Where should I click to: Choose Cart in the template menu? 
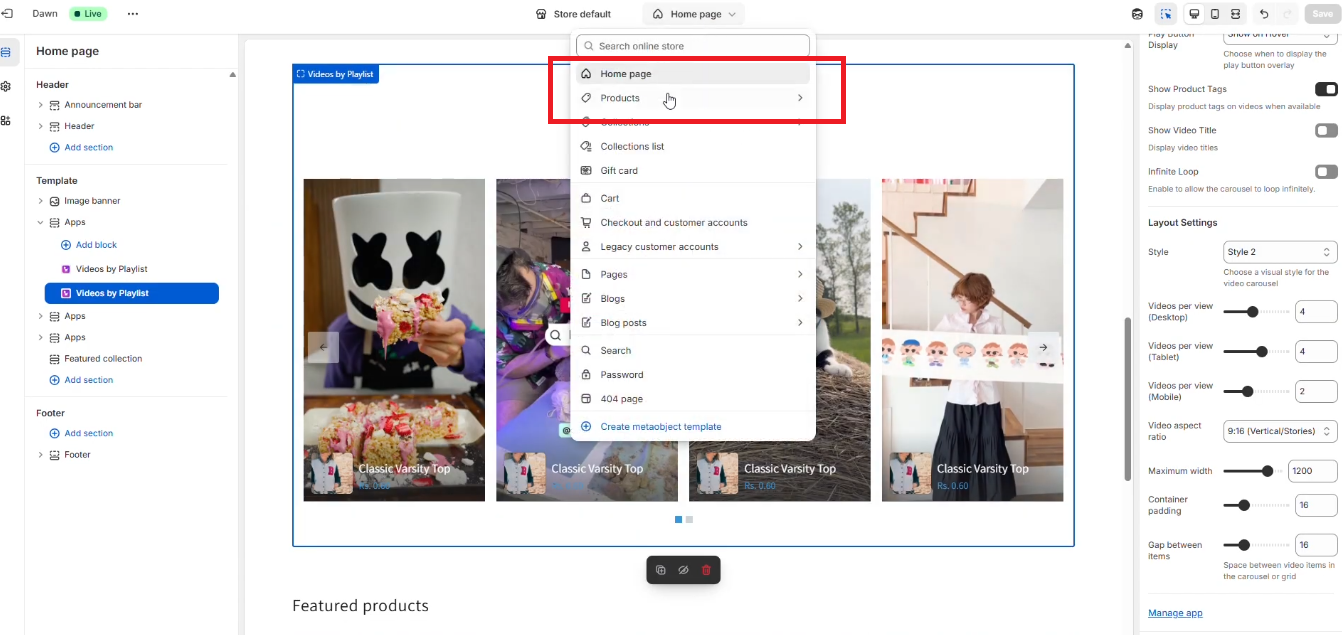tap(610, 198)
